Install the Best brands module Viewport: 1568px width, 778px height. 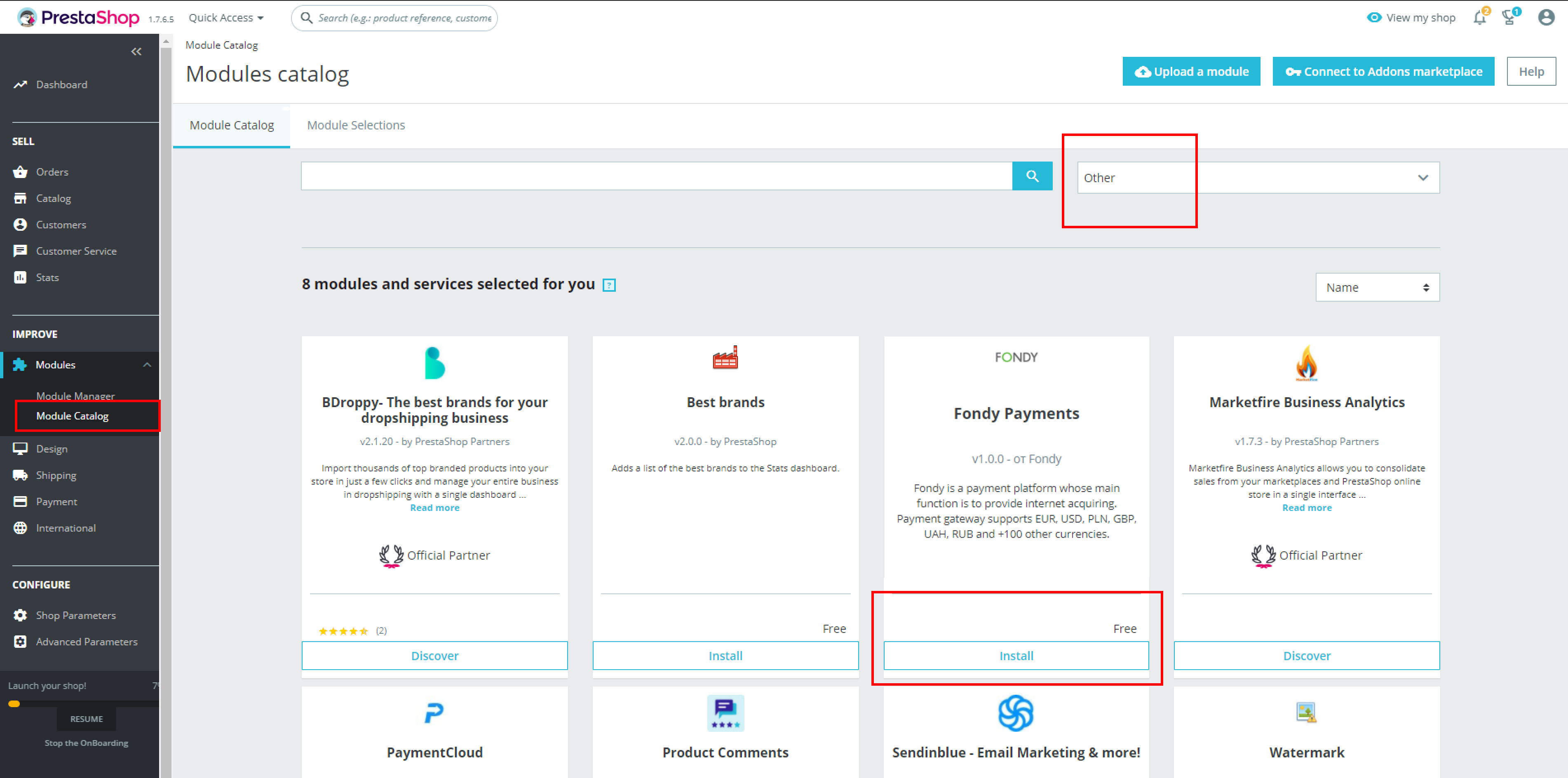click(x=725, y=656)
